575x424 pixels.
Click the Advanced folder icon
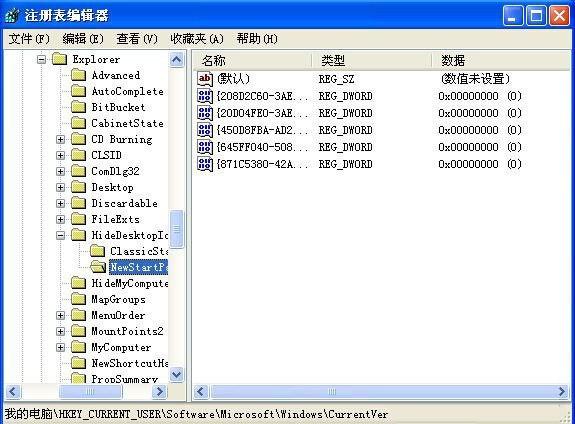78,75
